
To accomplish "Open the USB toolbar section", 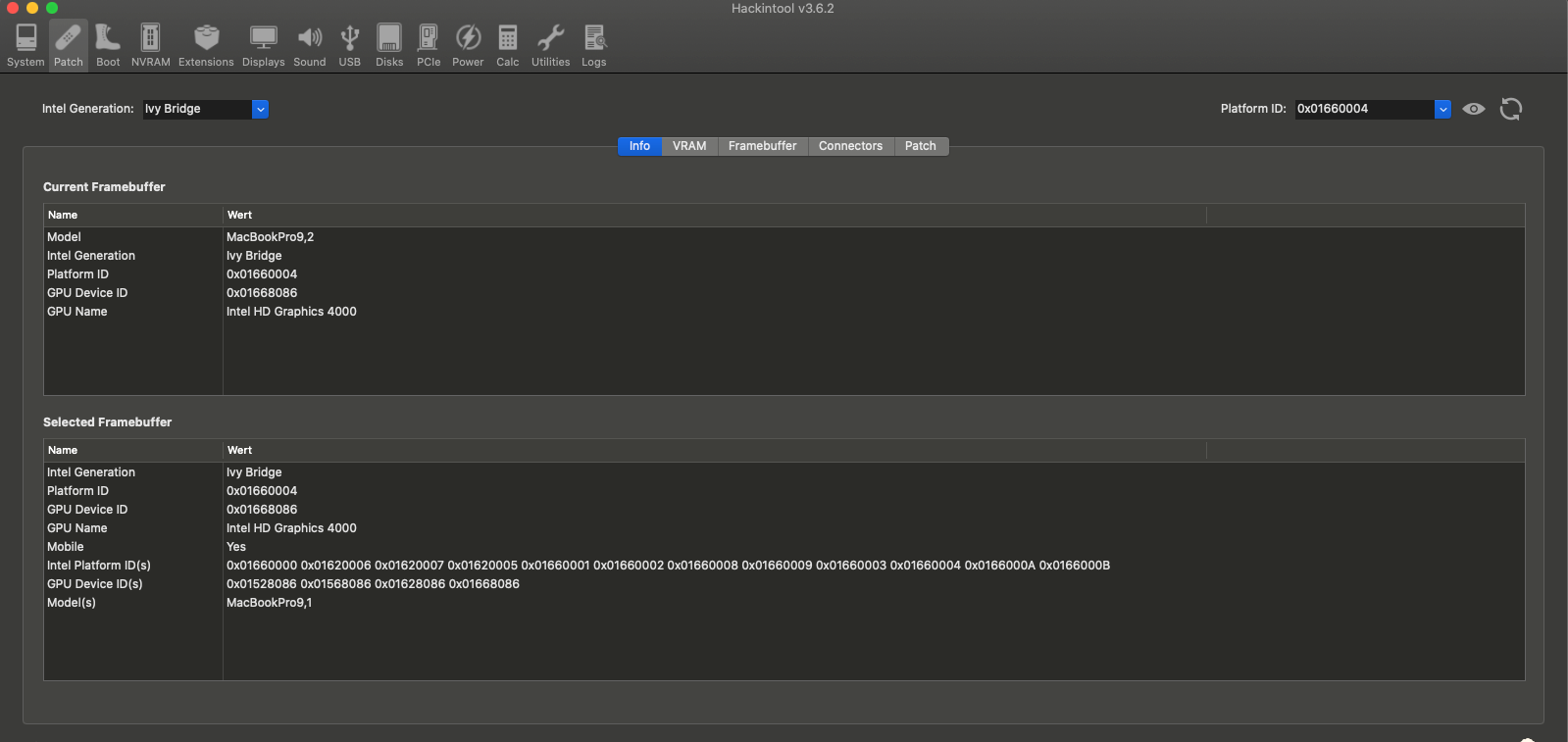I will (x=350, y=46).
